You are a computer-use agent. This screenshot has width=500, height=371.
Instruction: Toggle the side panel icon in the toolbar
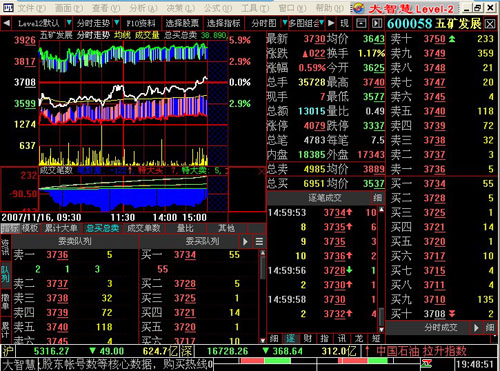(377, 23)
